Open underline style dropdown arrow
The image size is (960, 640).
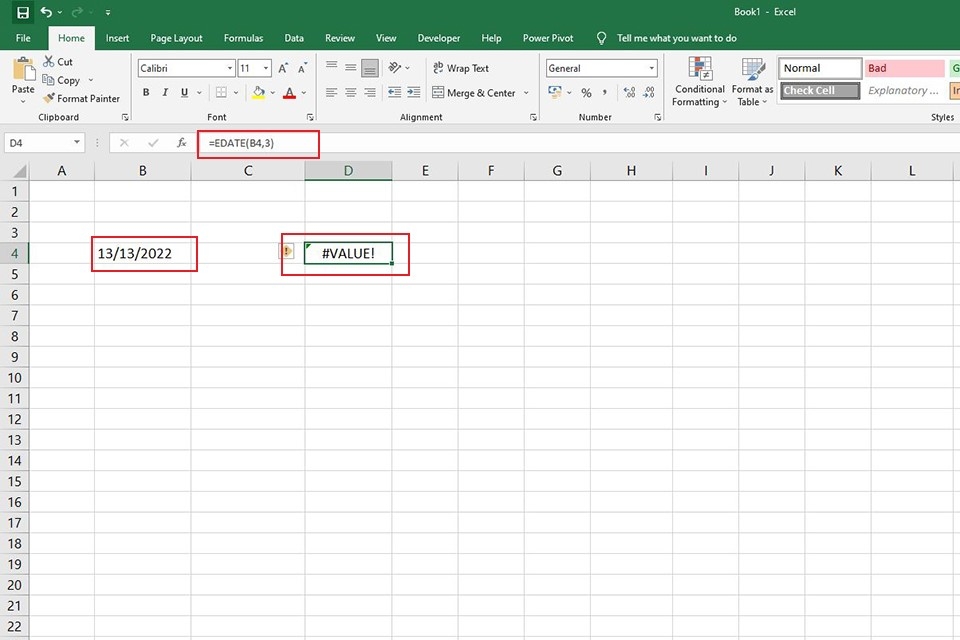pos(199,92)
